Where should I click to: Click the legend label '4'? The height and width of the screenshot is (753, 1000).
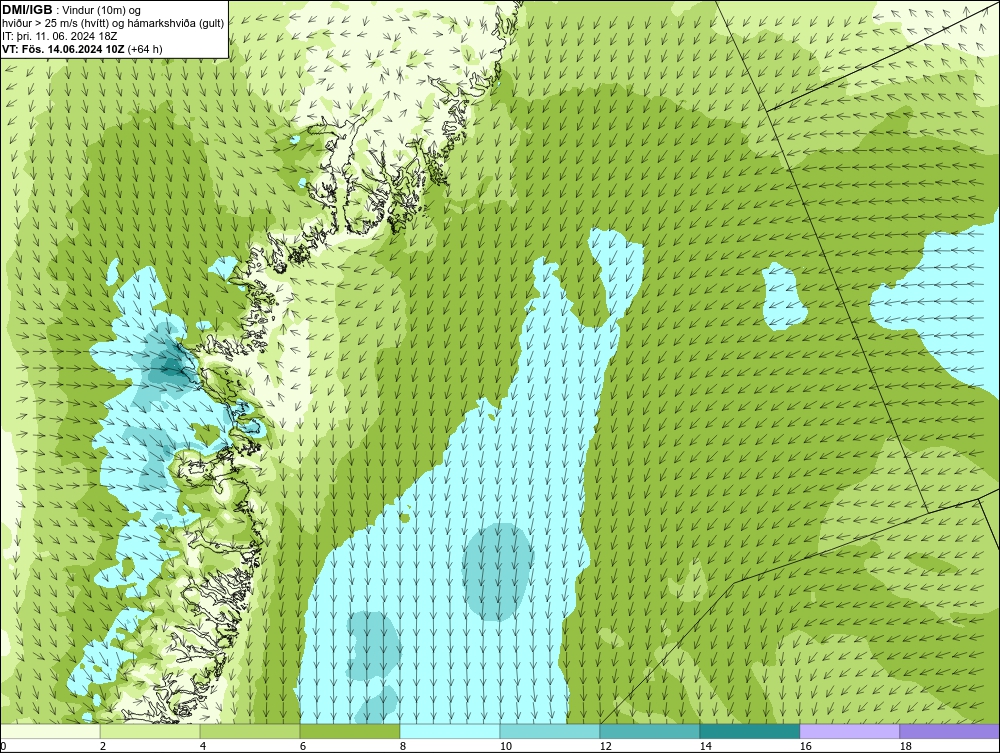pyautogui.click(x=203, y=746)
